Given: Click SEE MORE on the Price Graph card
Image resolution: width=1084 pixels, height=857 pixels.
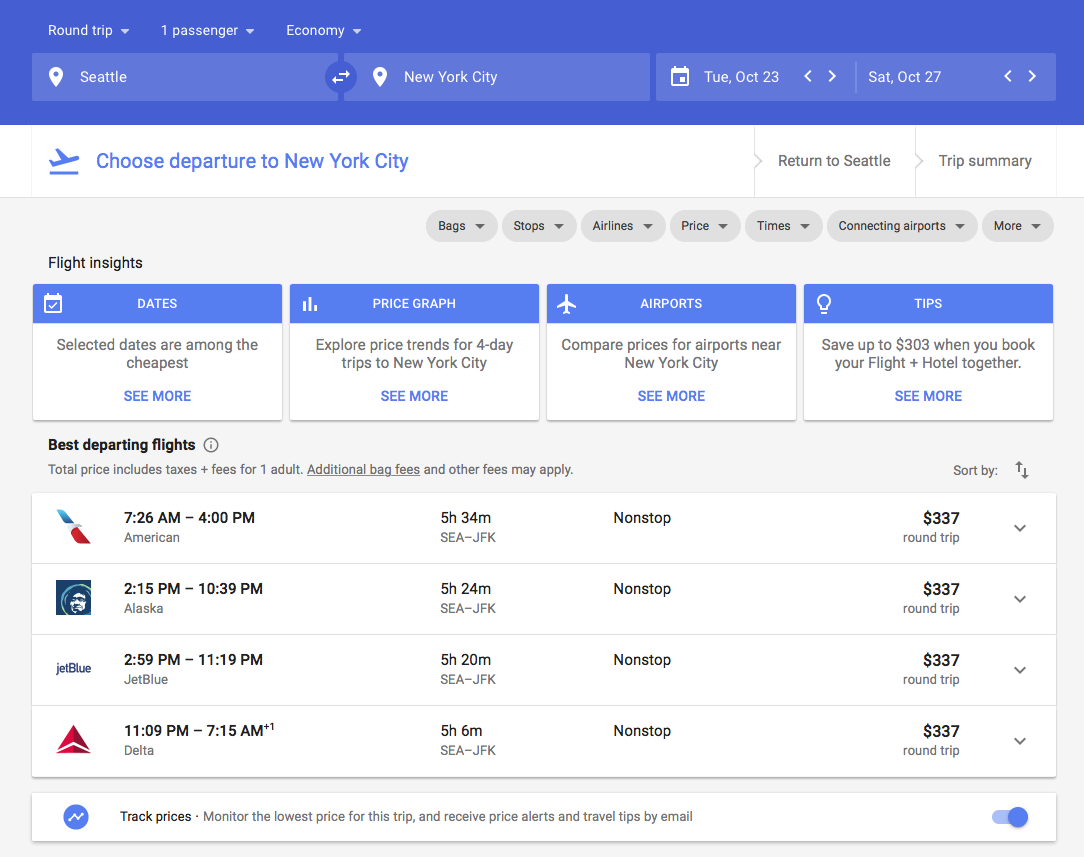Looking at the screenshot, I should coord(414,396).
